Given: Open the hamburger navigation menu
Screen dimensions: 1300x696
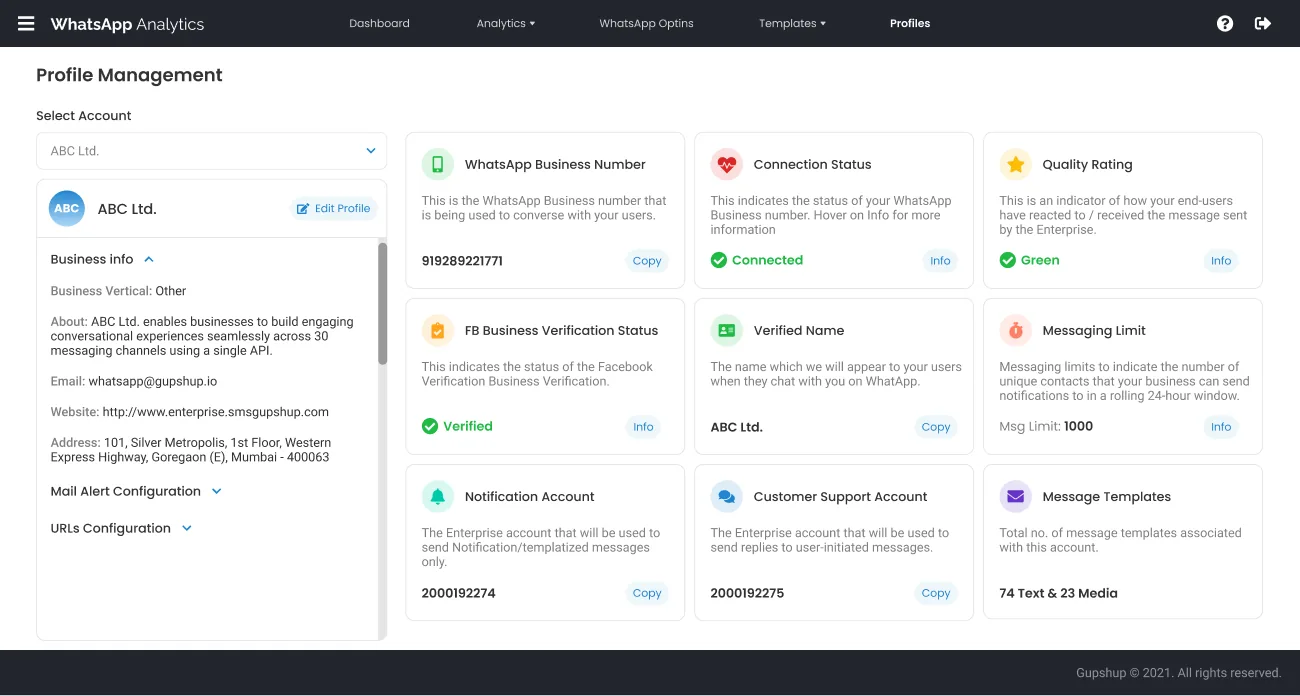Looking at the screenshot, I should click(x=26, y=23).
